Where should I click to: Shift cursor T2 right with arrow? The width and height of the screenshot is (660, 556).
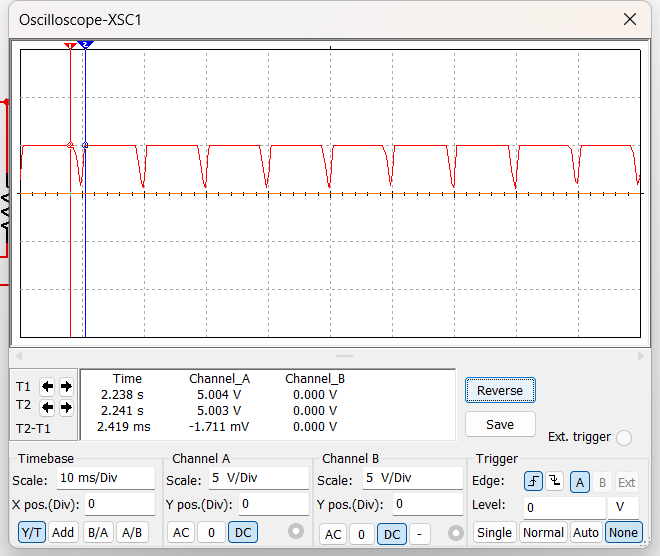(66, 407)
